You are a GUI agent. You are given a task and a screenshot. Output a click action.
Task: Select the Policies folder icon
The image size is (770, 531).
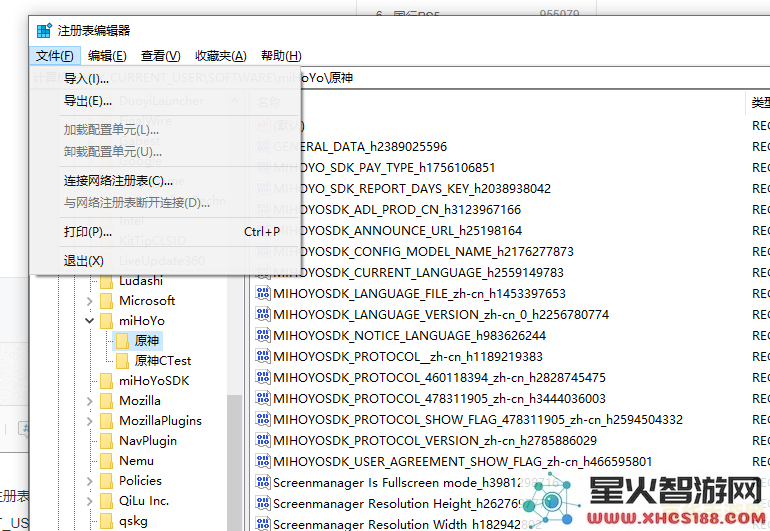(x=106, y=481)
